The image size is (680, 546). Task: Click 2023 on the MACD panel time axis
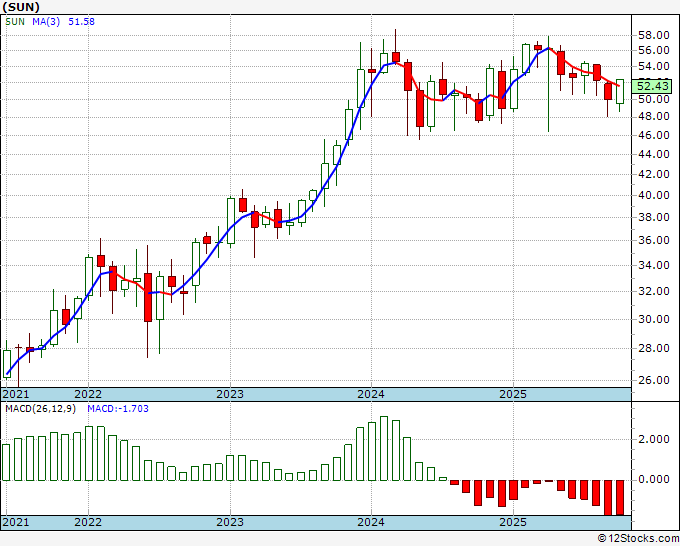coord(230,522)
